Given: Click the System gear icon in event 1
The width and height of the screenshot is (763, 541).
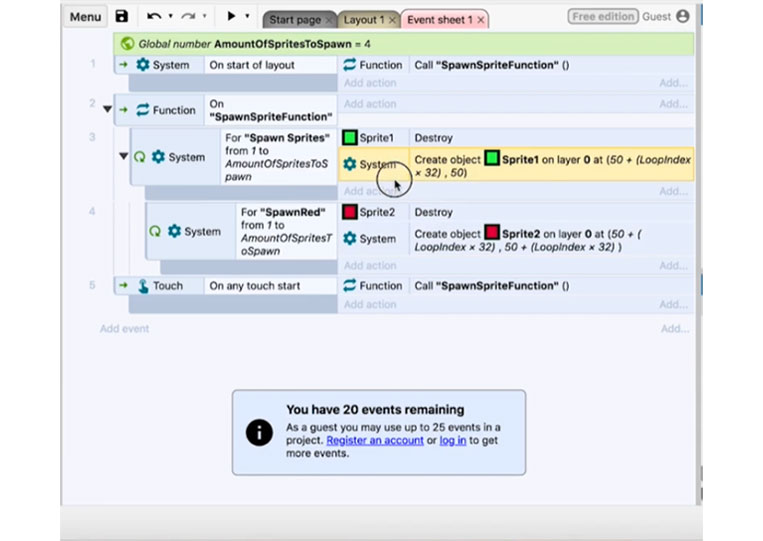Looking at the screenshot, I should pyautogui.click(x=143, y=65).
